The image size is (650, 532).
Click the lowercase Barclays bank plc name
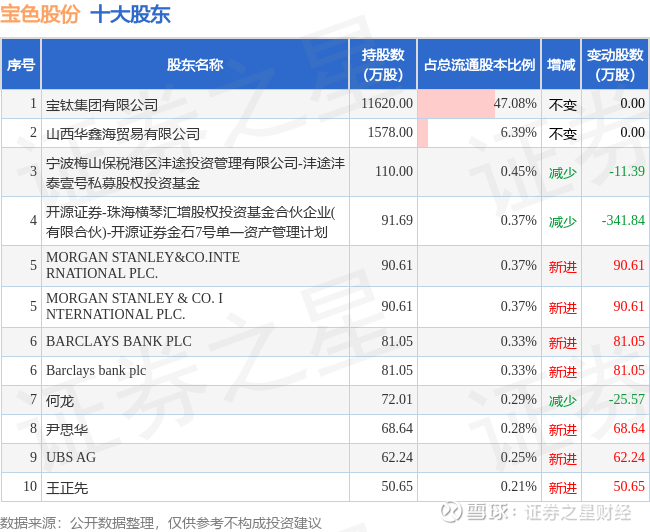coord(96,370)
